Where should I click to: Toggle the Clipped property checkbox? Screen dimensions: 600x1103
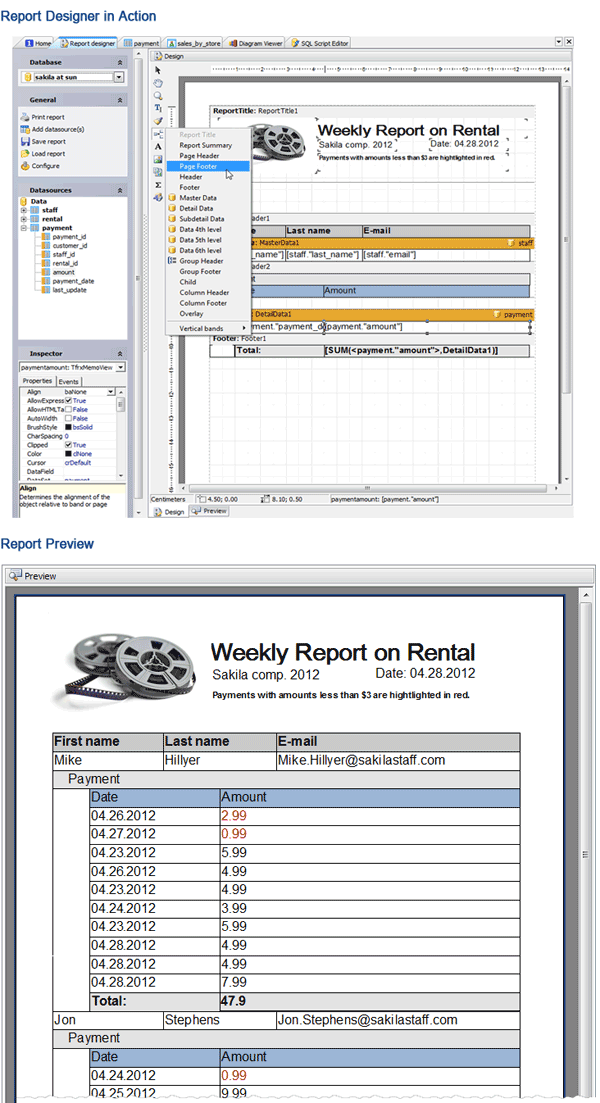[68, 445]
